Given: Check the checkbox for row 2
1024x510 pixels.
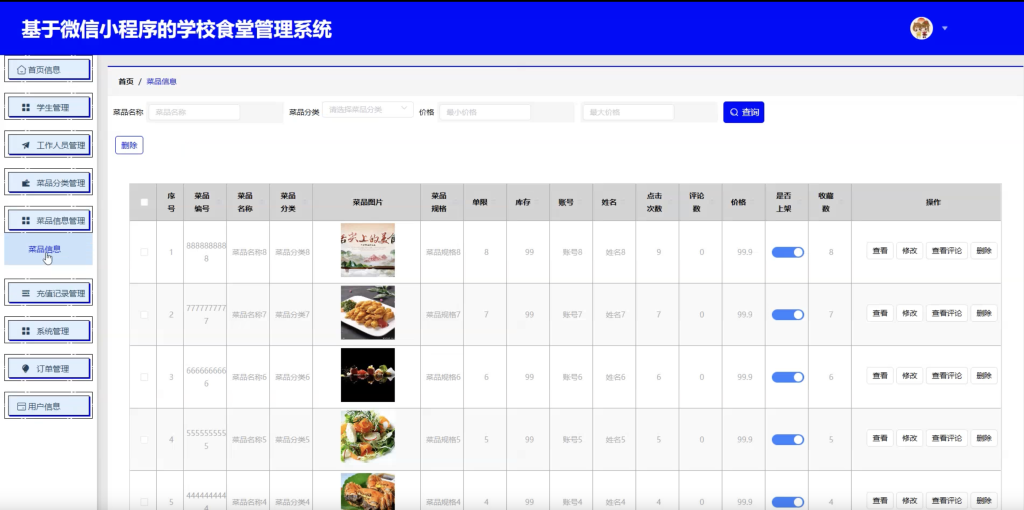Looking at the screenshot, I should pos(144,315).
